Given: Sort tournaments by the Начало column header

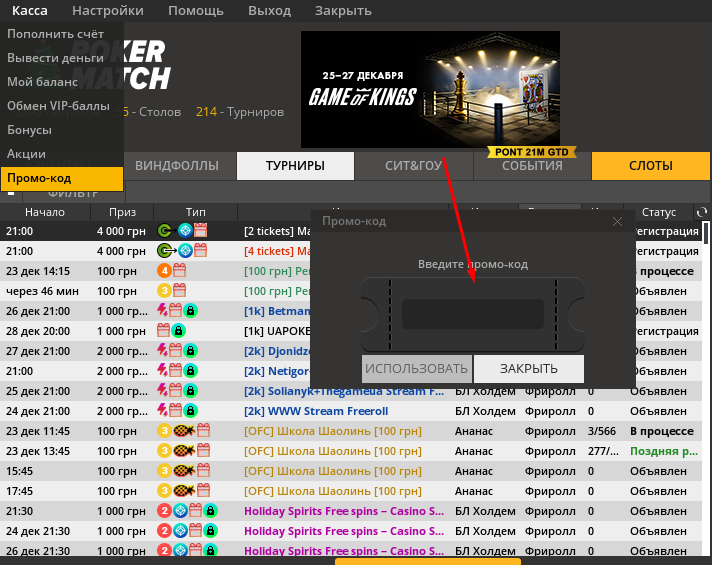Looking at the screenshot, I should pyautogui.click(x=45, y=213).
